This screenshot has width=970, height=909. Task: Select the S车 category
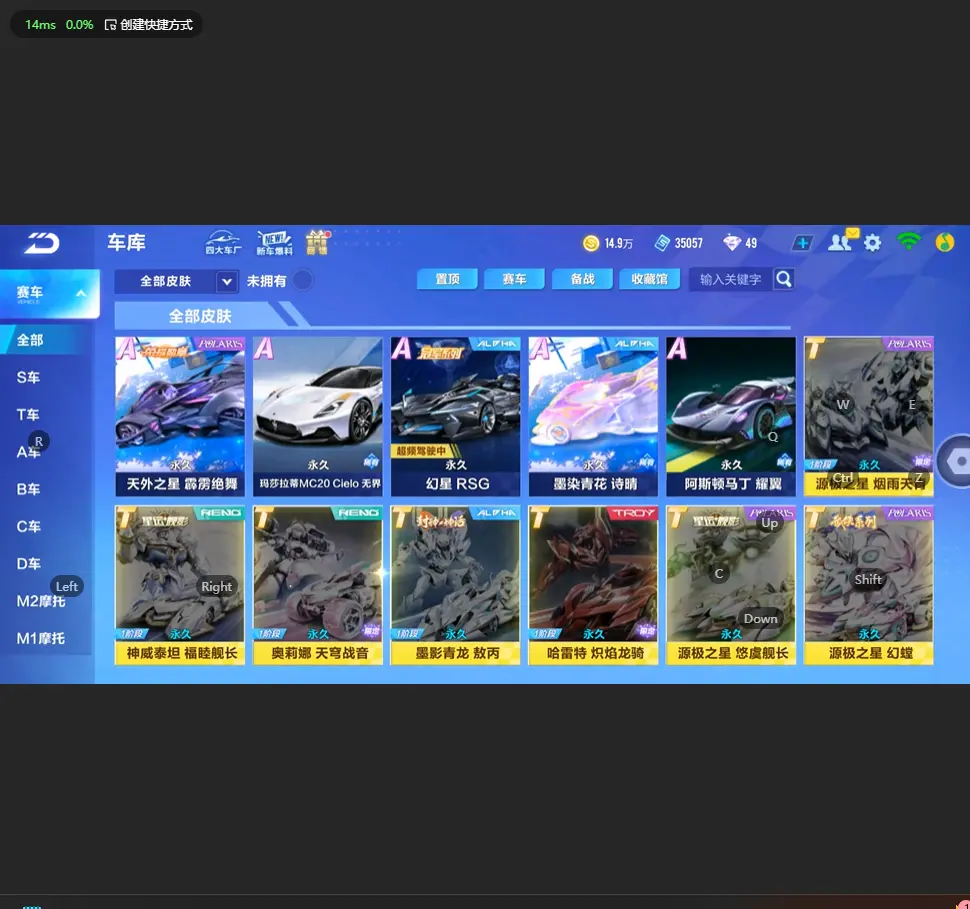click(x=28, y=377)
